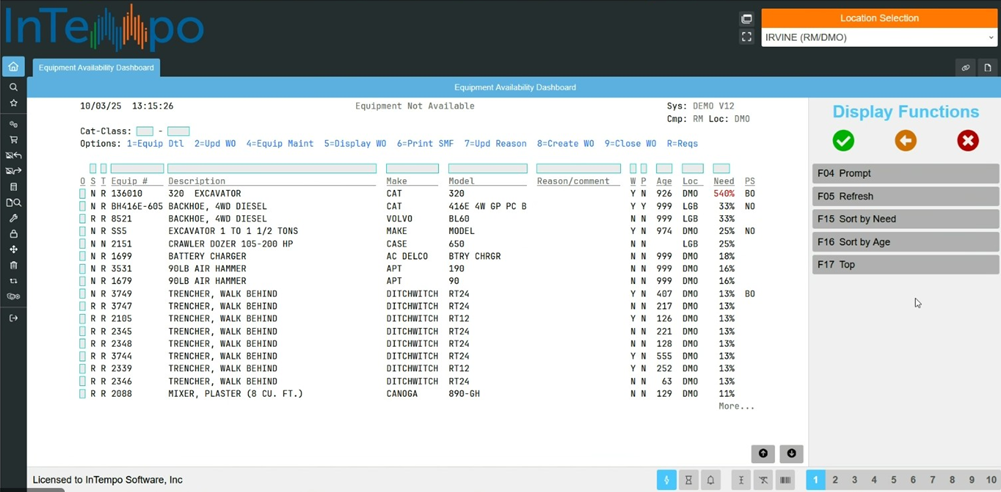
Task: Click the red X cancel icon
Action: (967, 141)
